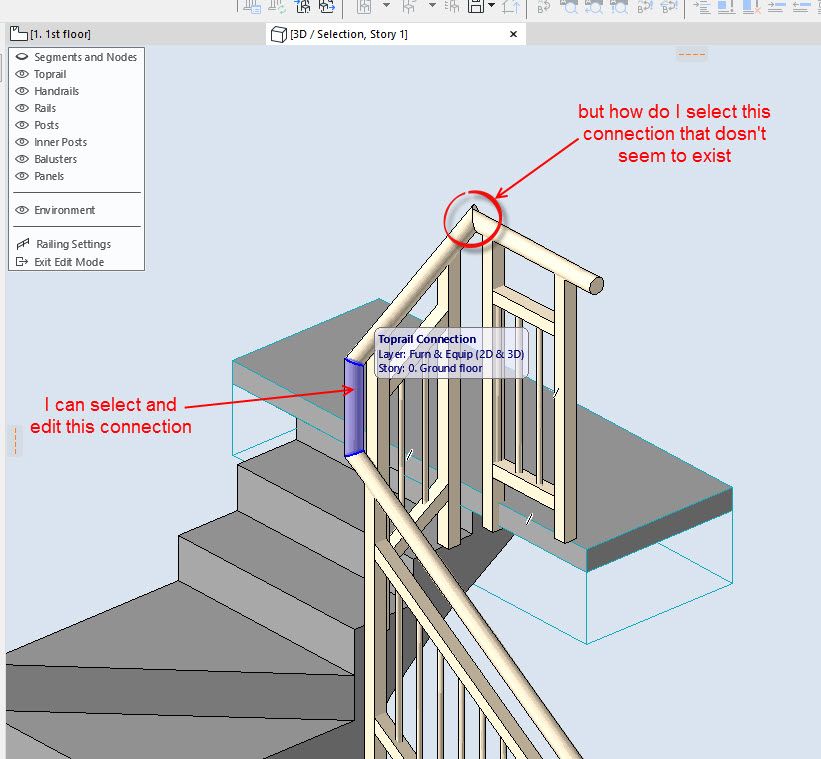The image size is (821, 759).
Task: Open Railing Settings from the edit panel
Action: (75, 244)
